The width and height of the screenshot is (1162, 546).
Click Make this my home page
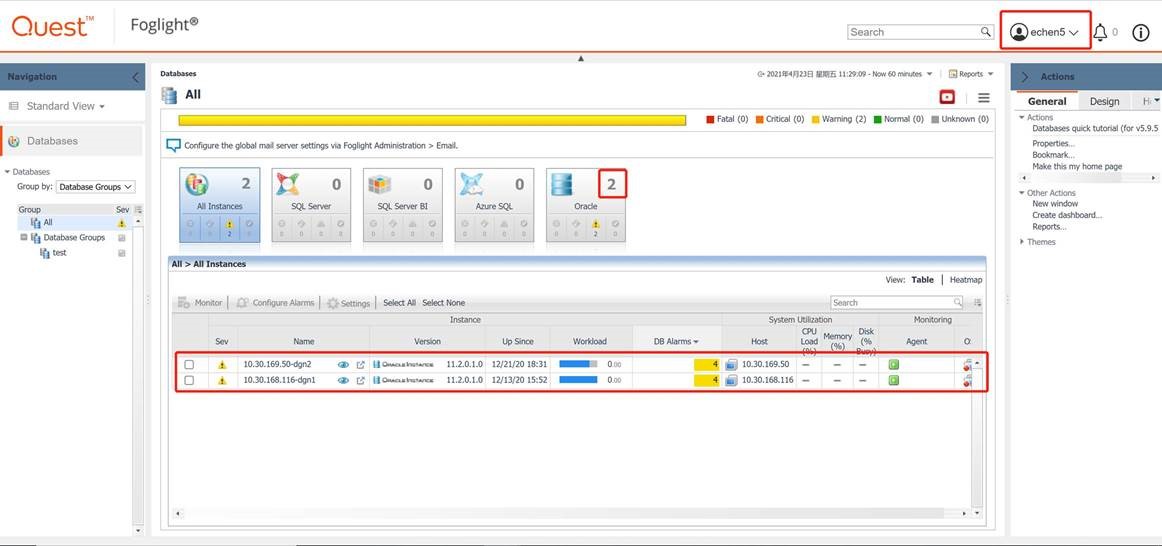coord(1077,167)
